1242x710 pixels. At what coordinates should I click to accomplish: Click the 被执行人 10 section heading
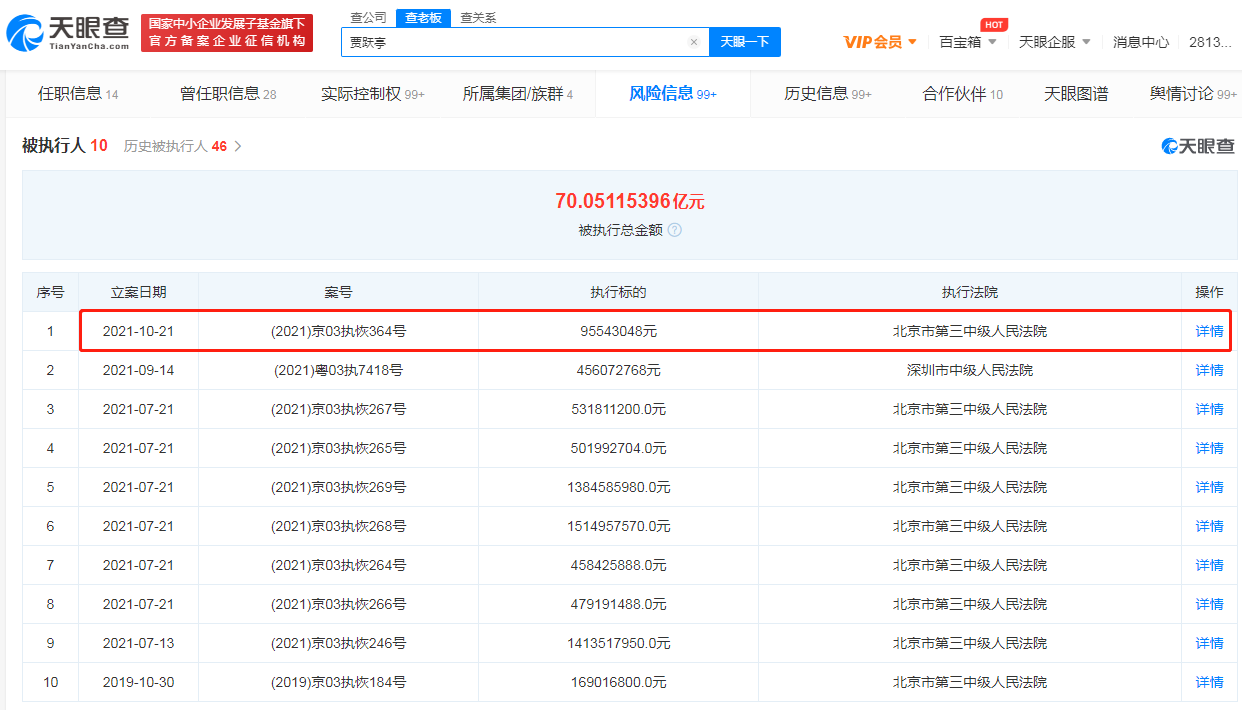pos(65,146)
